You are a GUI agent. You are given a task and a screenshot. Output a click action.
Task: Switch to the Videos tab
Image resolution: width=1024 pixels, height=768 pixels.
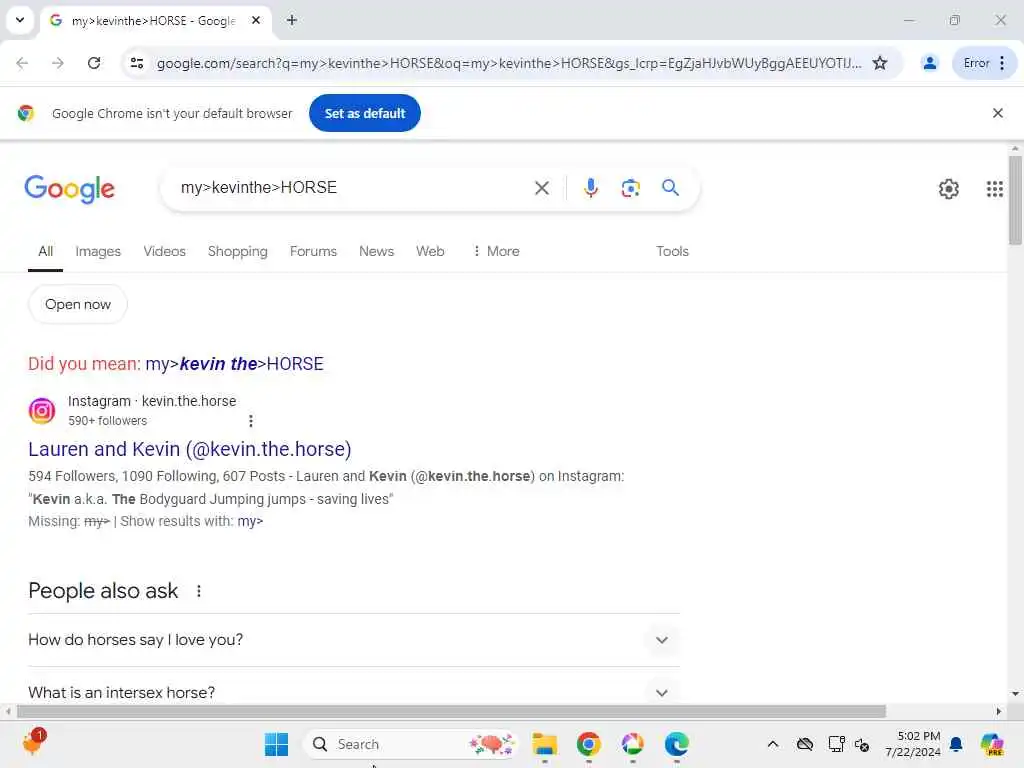pyautogui.click(x=165, y=251)
